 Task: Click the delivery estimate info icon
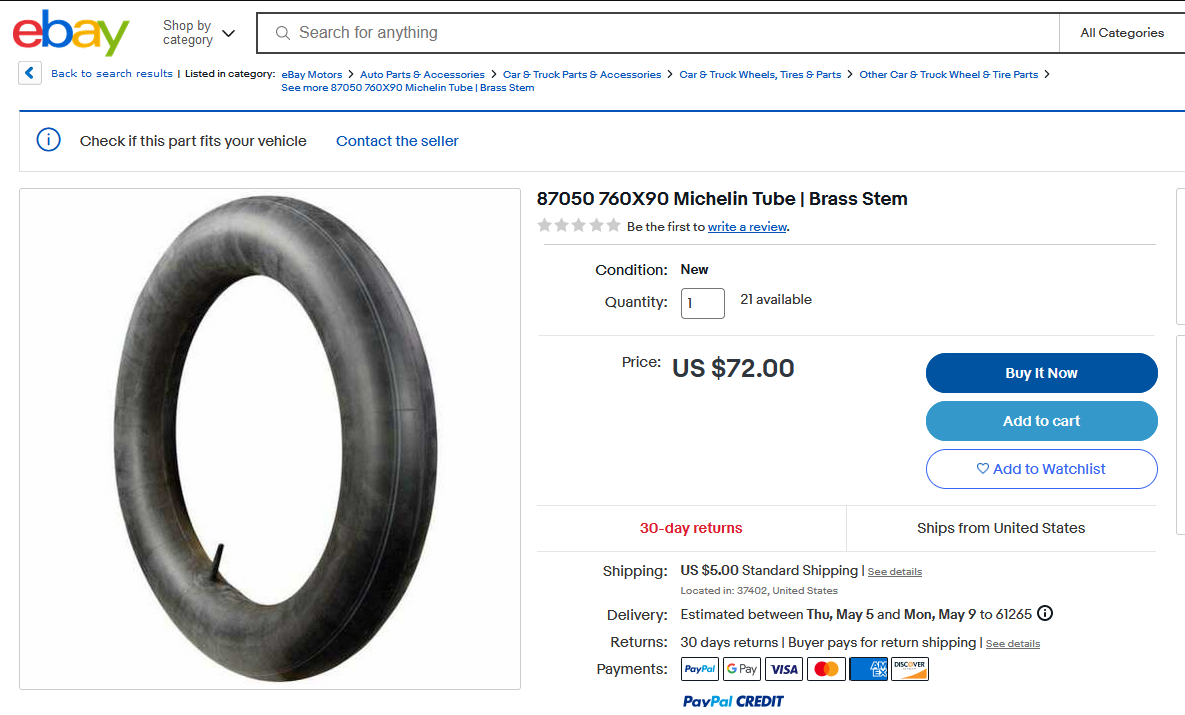[1045, 613]
